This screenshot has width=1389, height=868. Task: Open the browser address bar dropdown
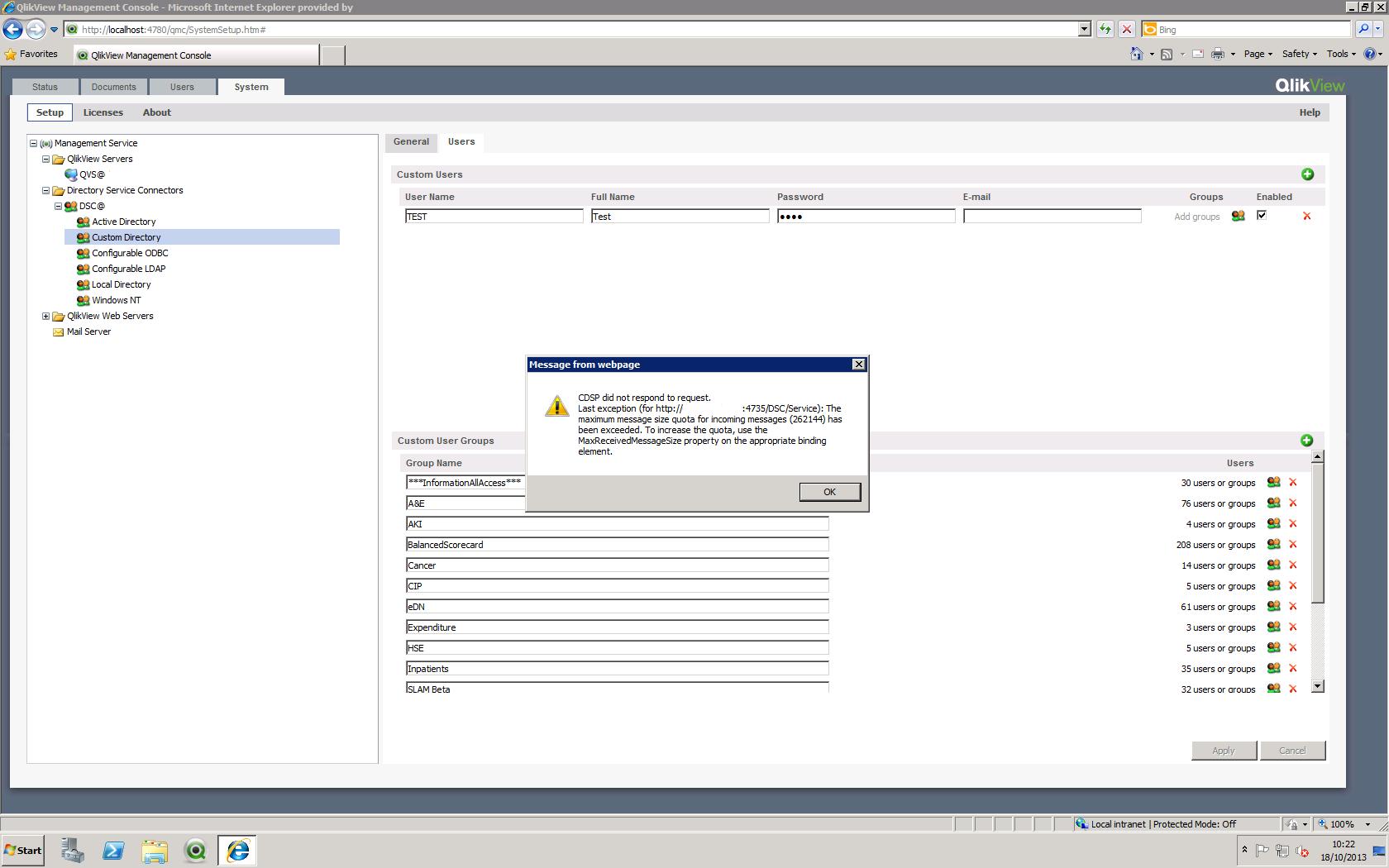(x=1084, y=30)
